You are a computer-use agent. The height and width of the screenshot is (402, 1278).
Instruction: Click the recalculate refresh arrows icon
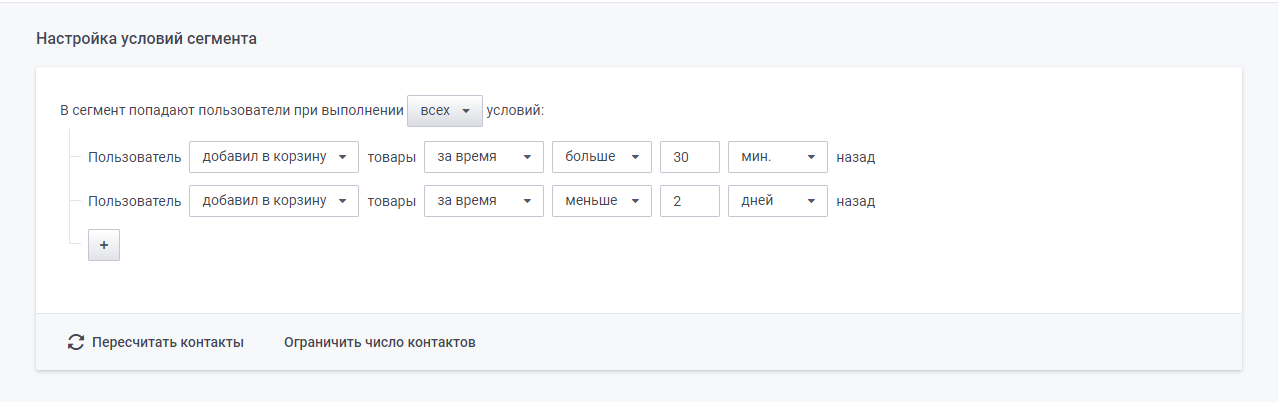[x=76, y=342]
